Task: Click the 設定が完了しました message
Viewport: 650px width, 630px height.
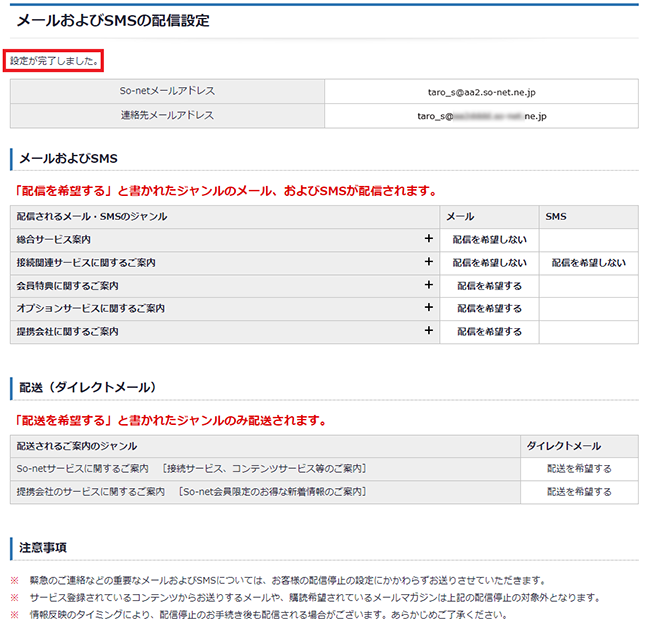Action: [54, 61]
